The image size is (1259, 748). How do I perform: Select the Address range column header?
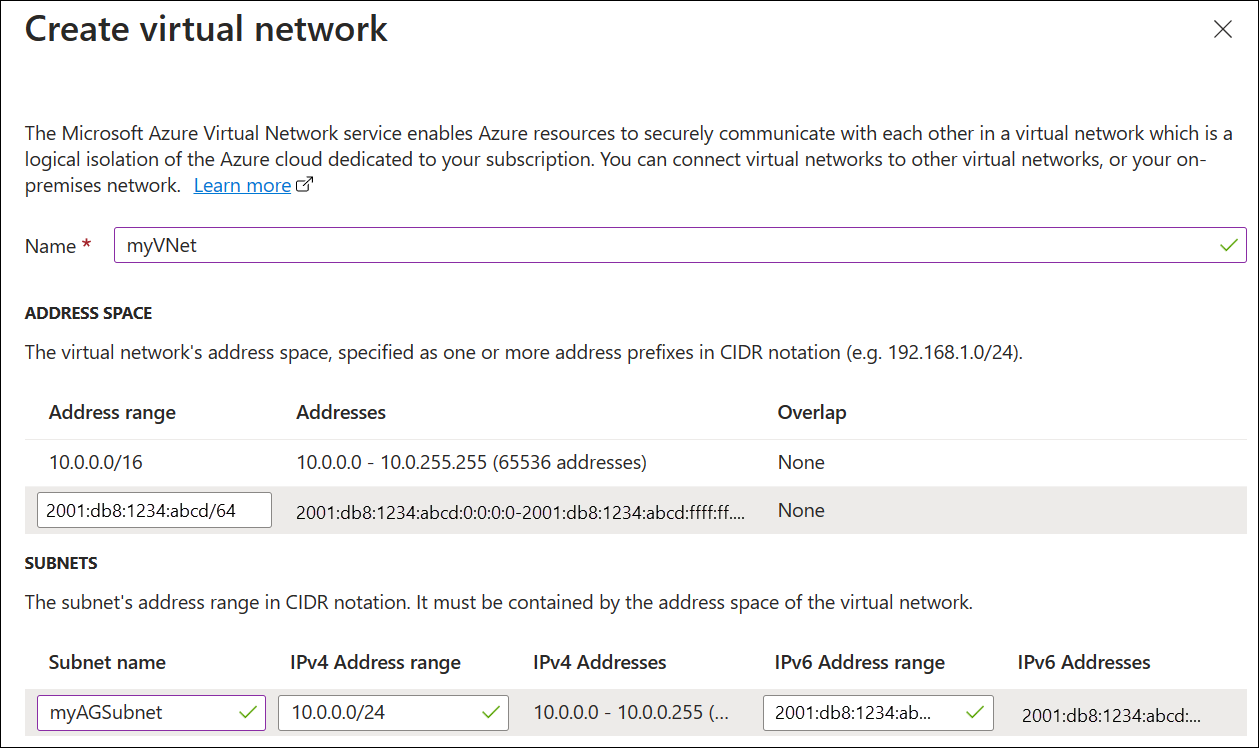pos(112,412)
